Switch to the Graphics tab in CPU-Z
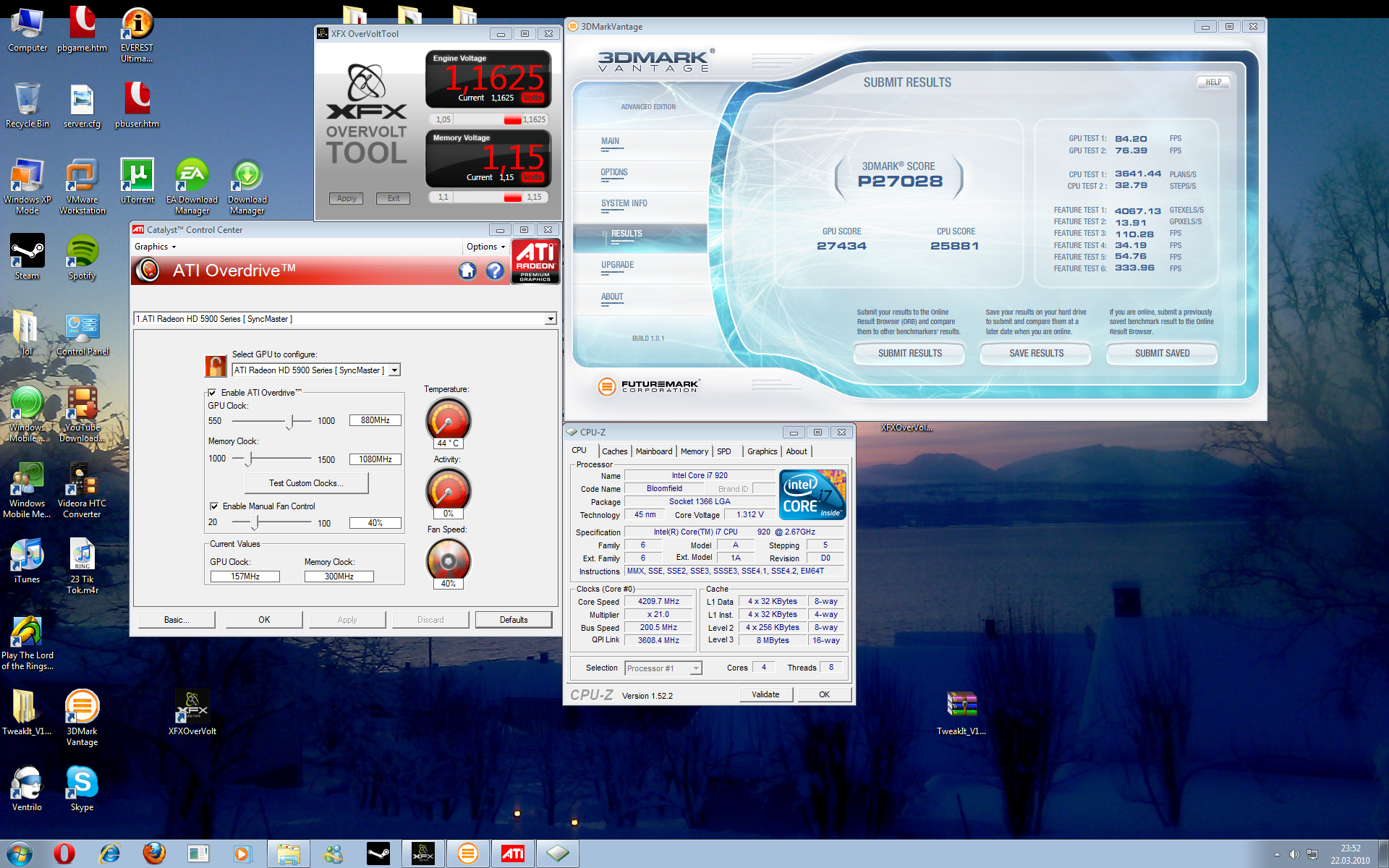The height and width of the screenshot is (868, 1389). tap(762, 451)
